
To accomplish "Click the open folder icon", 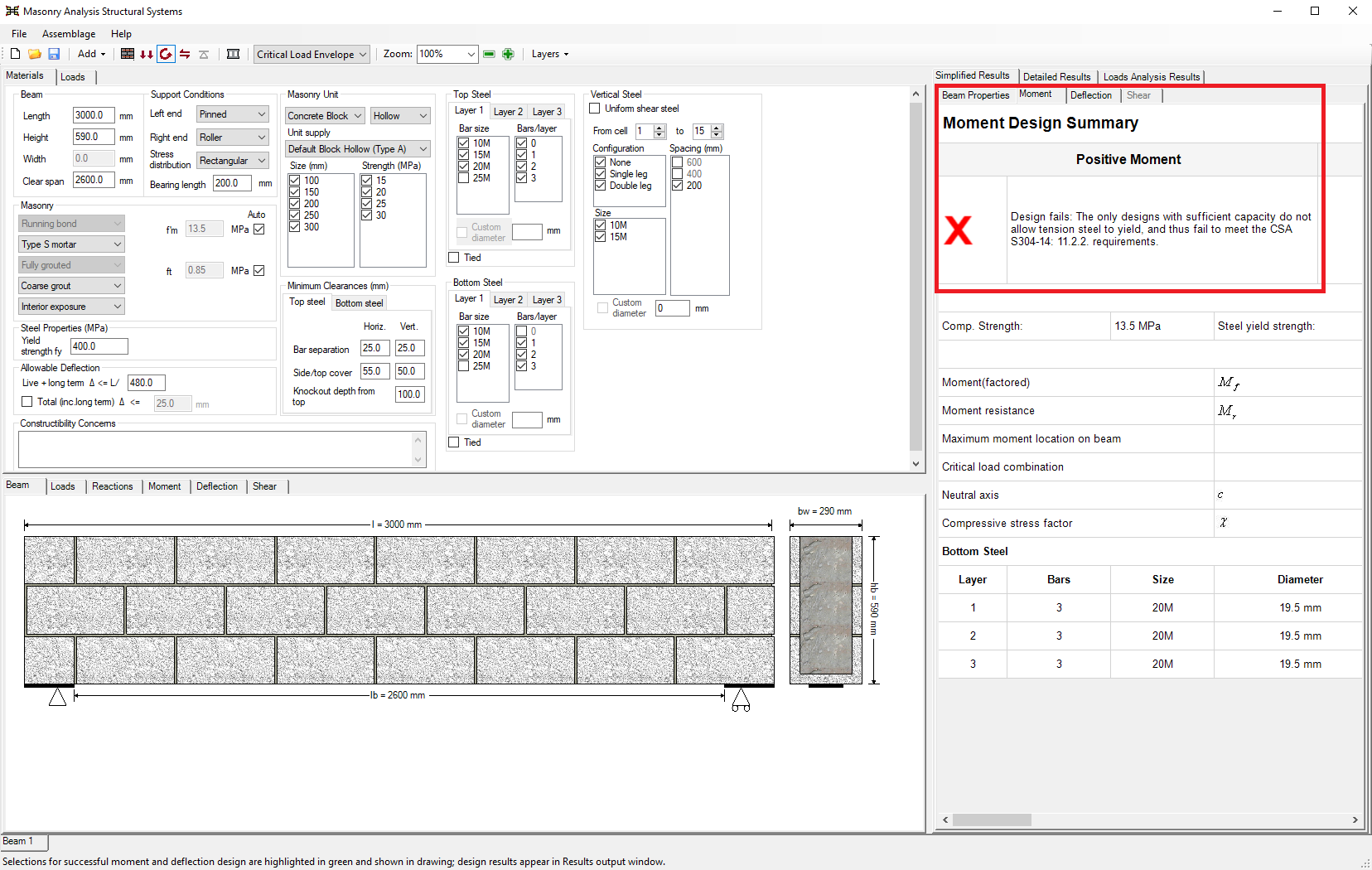I will pyautogui.click(x=35, y=54).
